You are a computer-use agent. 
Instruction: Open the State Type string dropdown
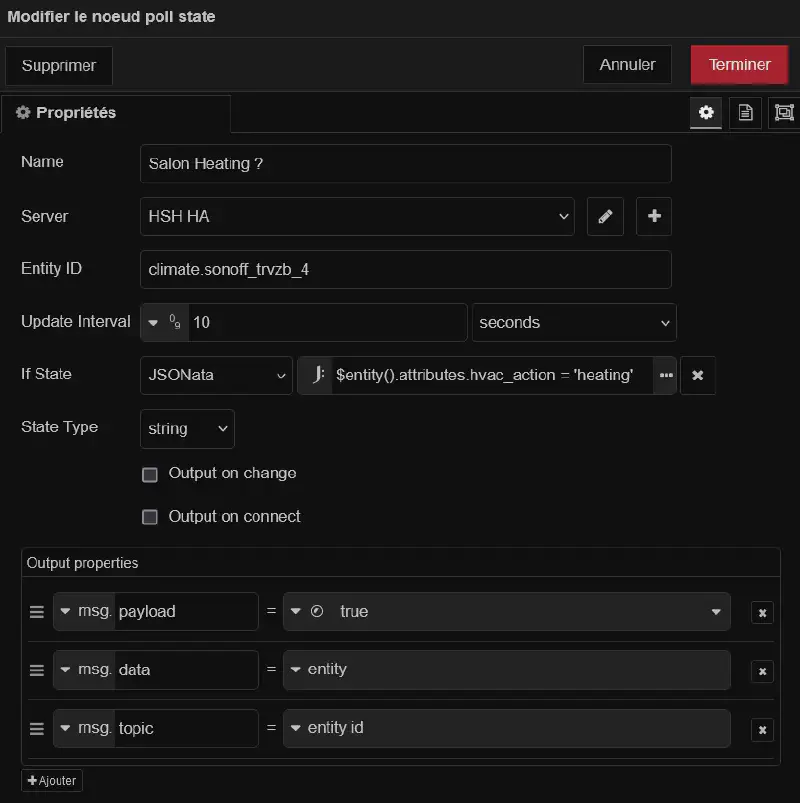click(x=187, y=428)
